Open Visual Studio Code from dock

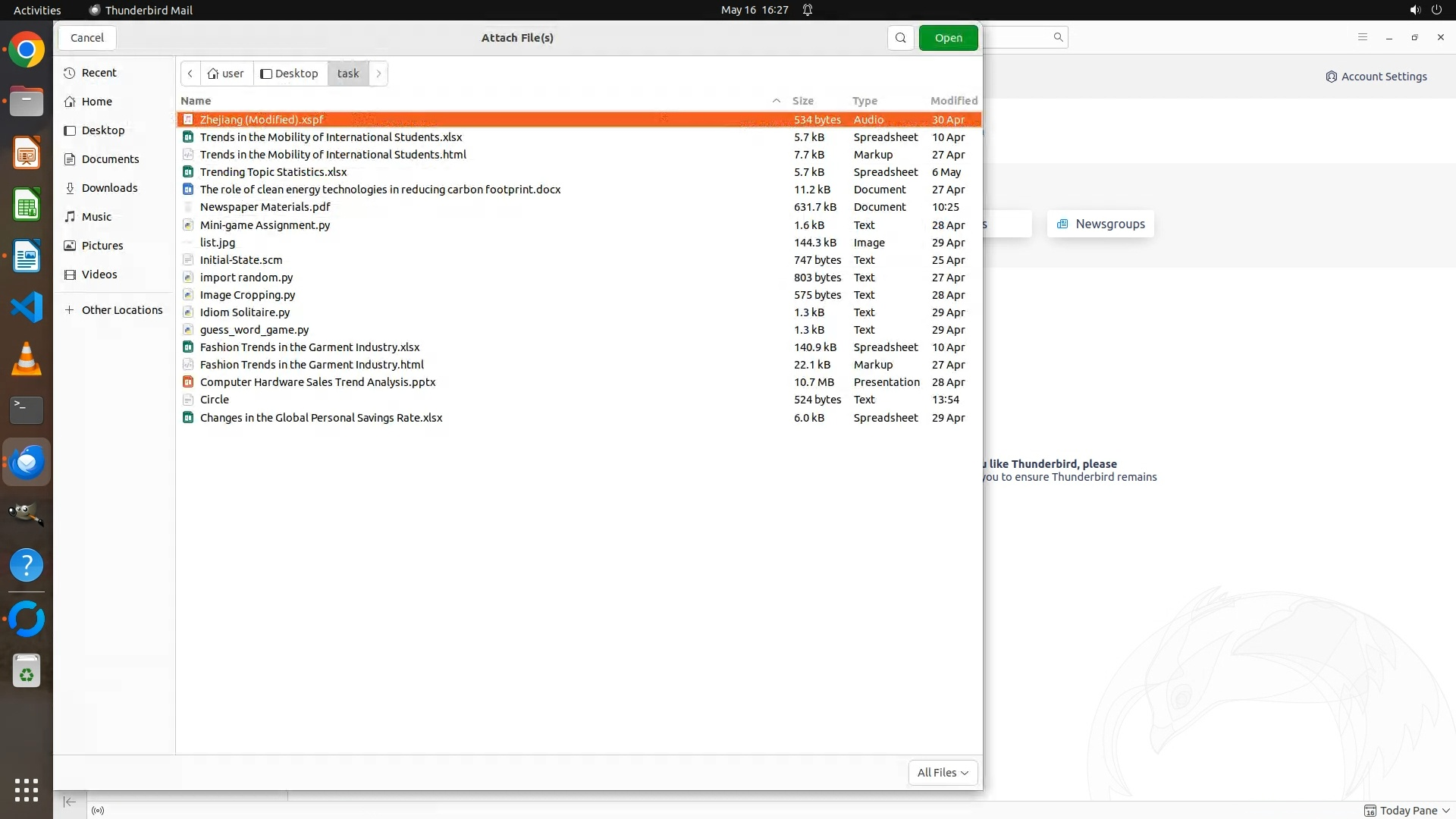pyautogui.click(x=27, y=307)
